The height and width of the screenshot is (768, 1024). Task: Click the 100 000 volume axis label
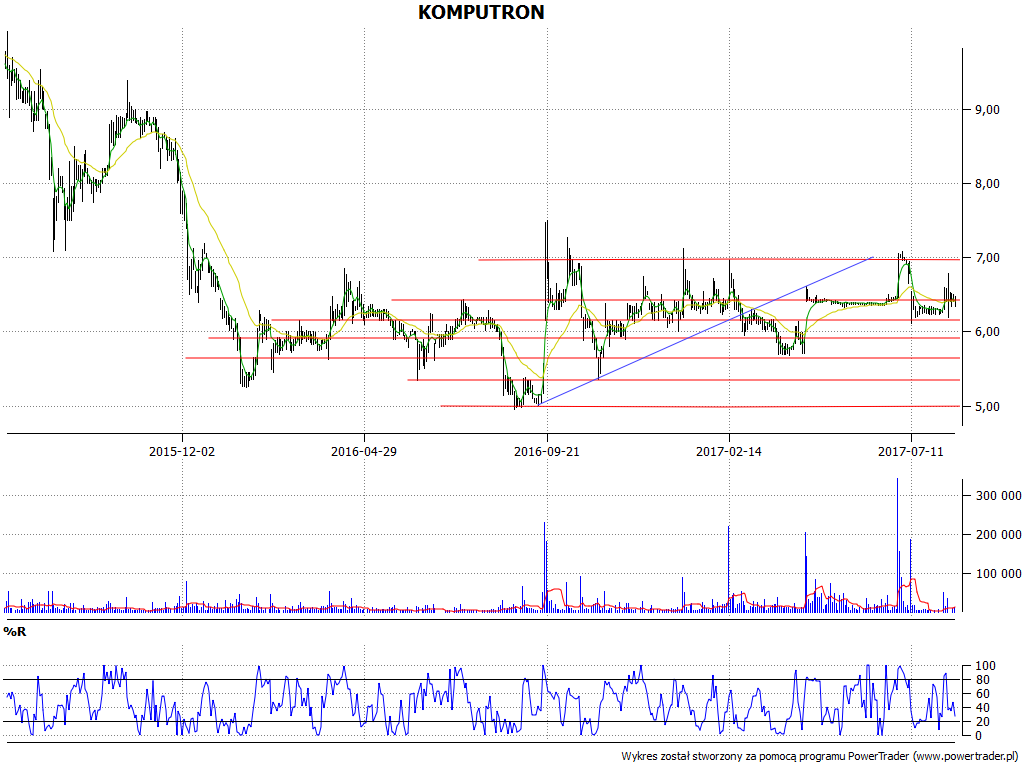click(x=998, y=574)
